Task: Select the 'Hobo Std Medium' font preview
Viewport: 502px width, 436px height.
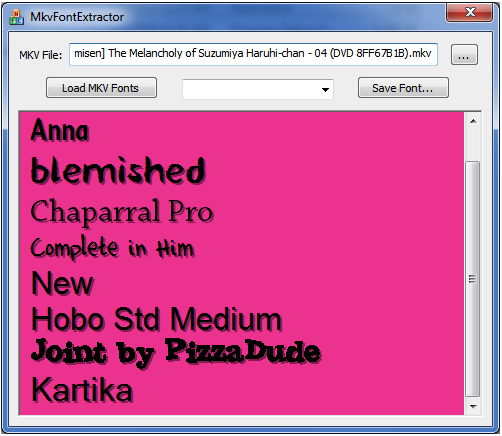Action: 157,319
